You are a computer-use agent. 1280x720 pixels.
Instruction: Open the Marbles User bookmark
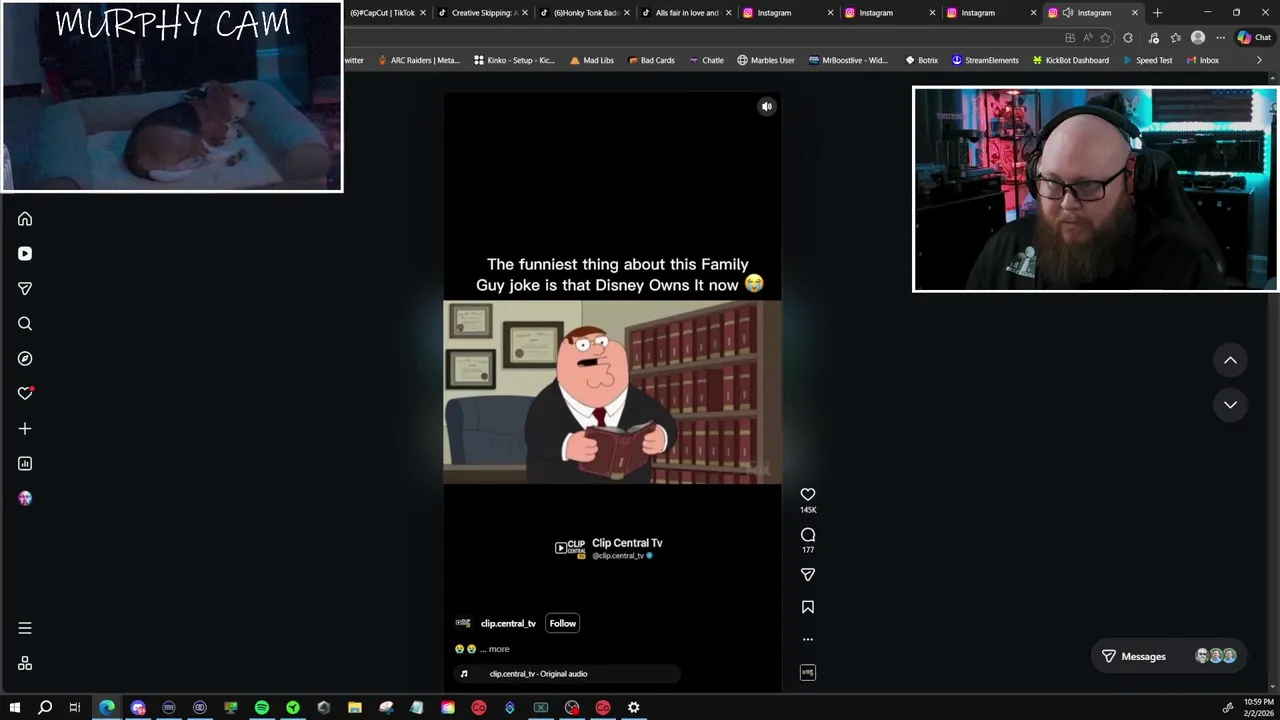pos(766,61)
